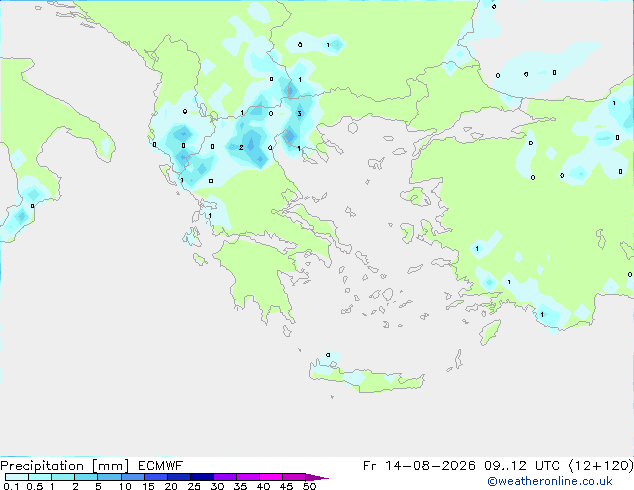This screenshot has width=634, height=490.
Task: Click the 0.1–0.5 mm legend color swatch
Action: (x=17, y=477)
